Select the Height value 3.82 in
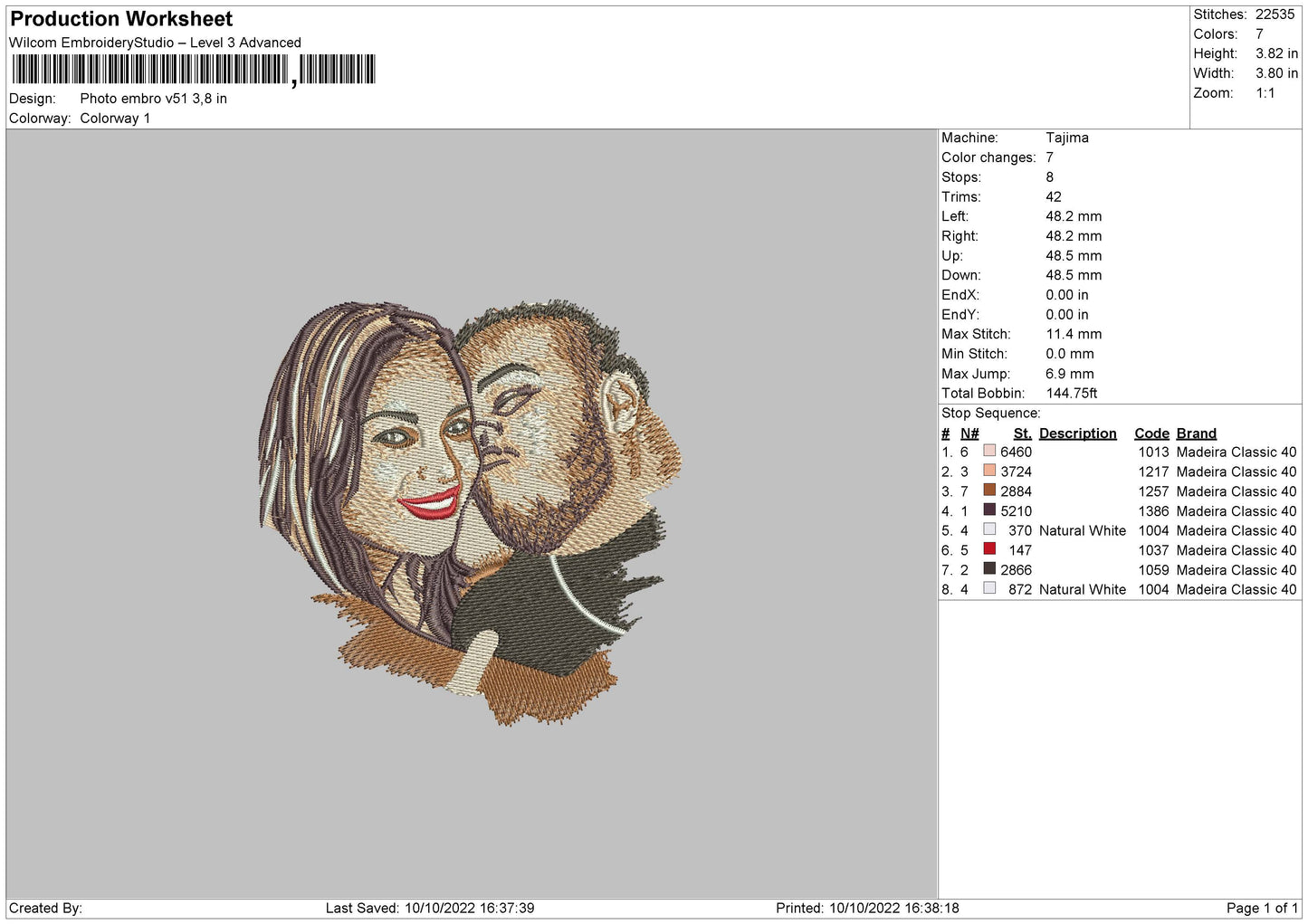Viewport: 1308px width, 924px height. click(x=1276, y=53)
